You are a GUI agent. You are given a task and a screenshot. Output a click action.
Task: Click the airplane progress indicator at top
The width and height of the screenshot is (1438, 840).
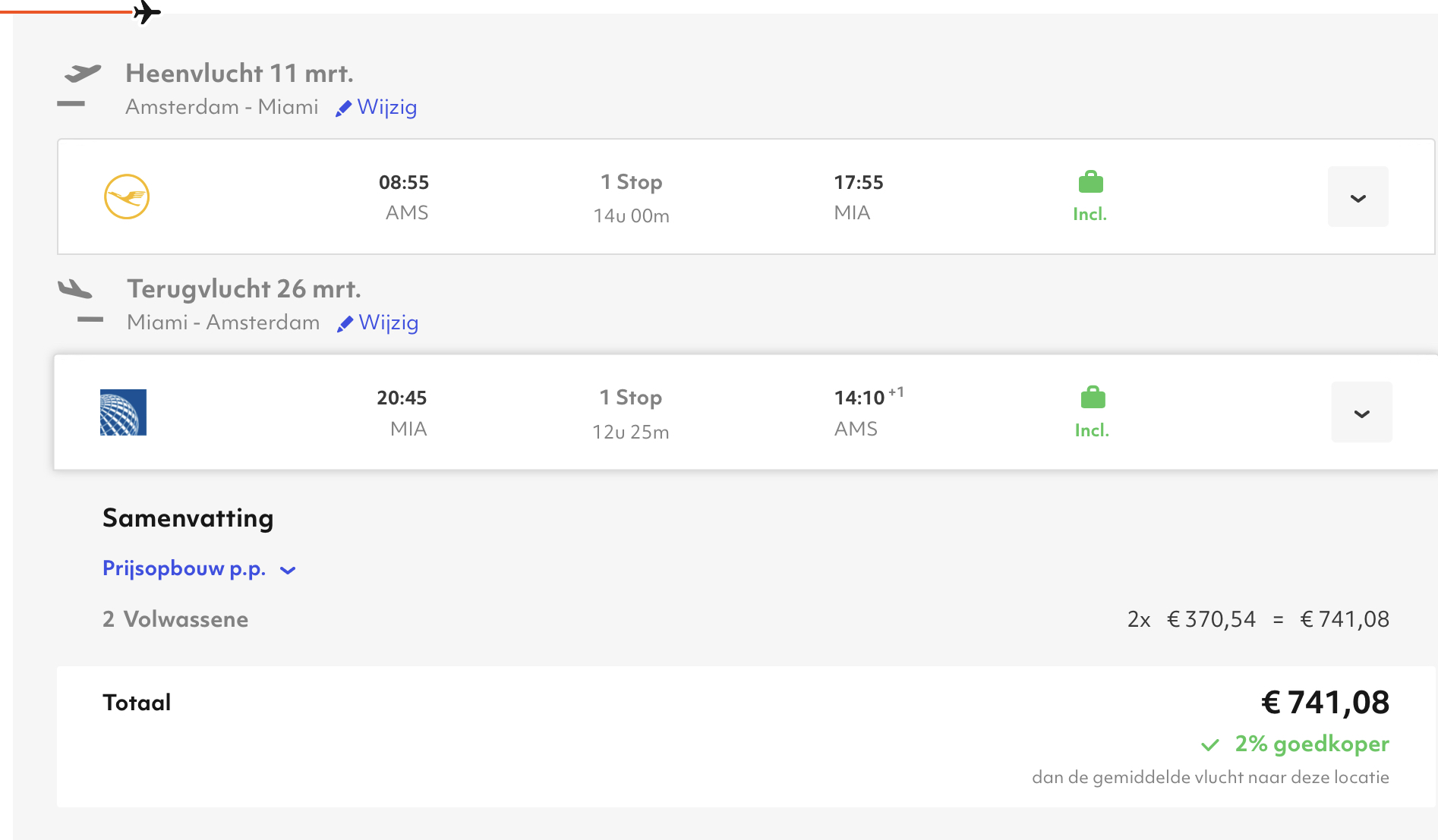coord(147,12)
